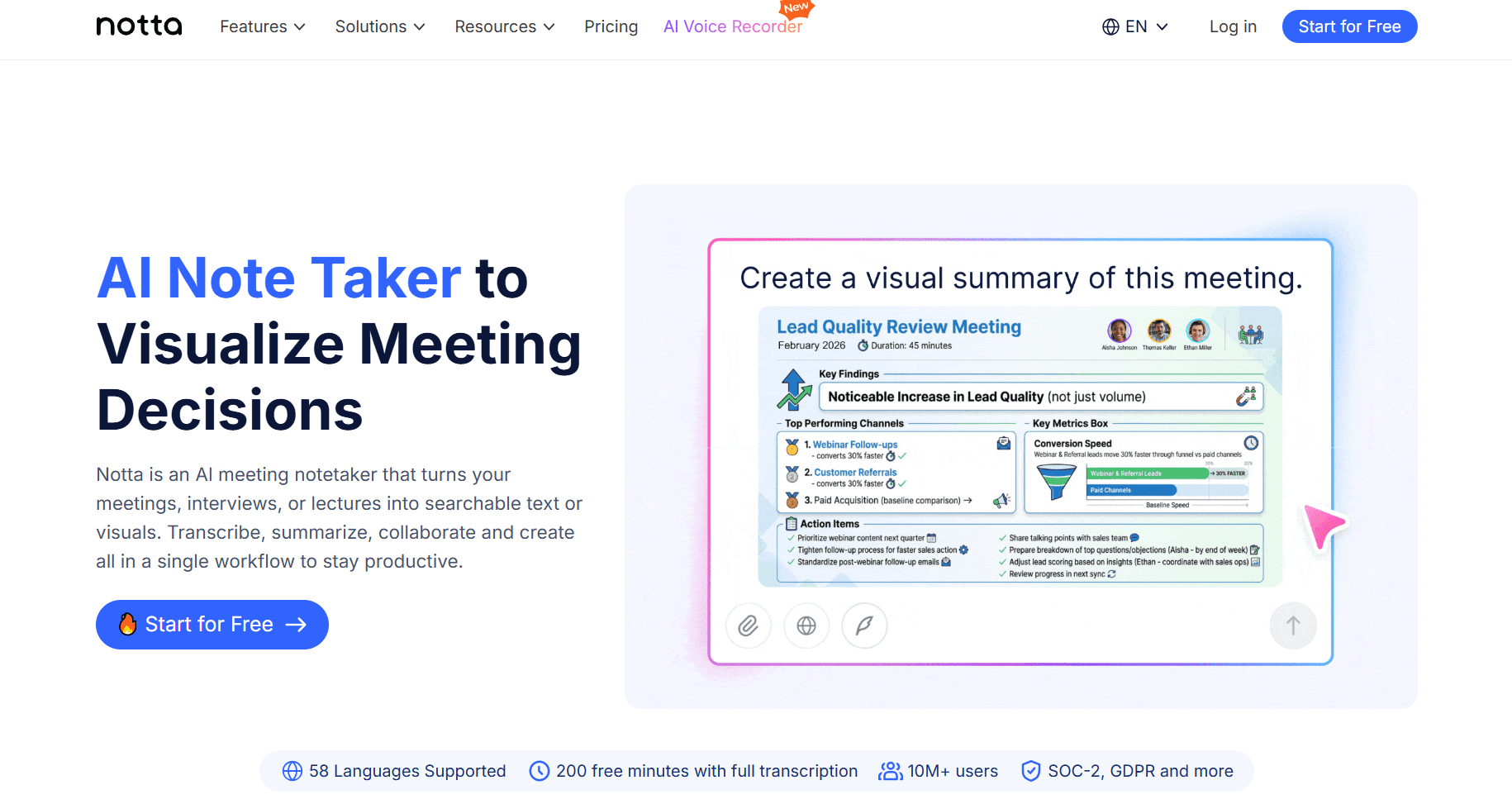Expand the Resources dropdown menu

[504, 26]
